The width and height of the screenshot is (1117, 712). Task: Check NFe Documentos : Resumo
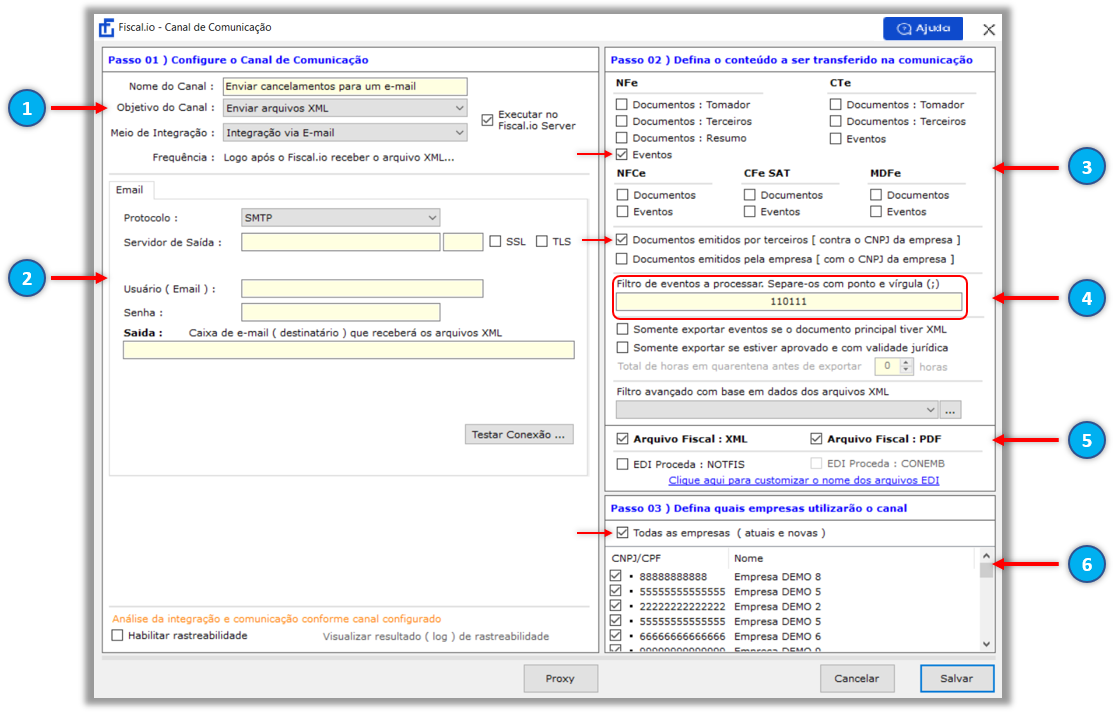tap(622, 138)
